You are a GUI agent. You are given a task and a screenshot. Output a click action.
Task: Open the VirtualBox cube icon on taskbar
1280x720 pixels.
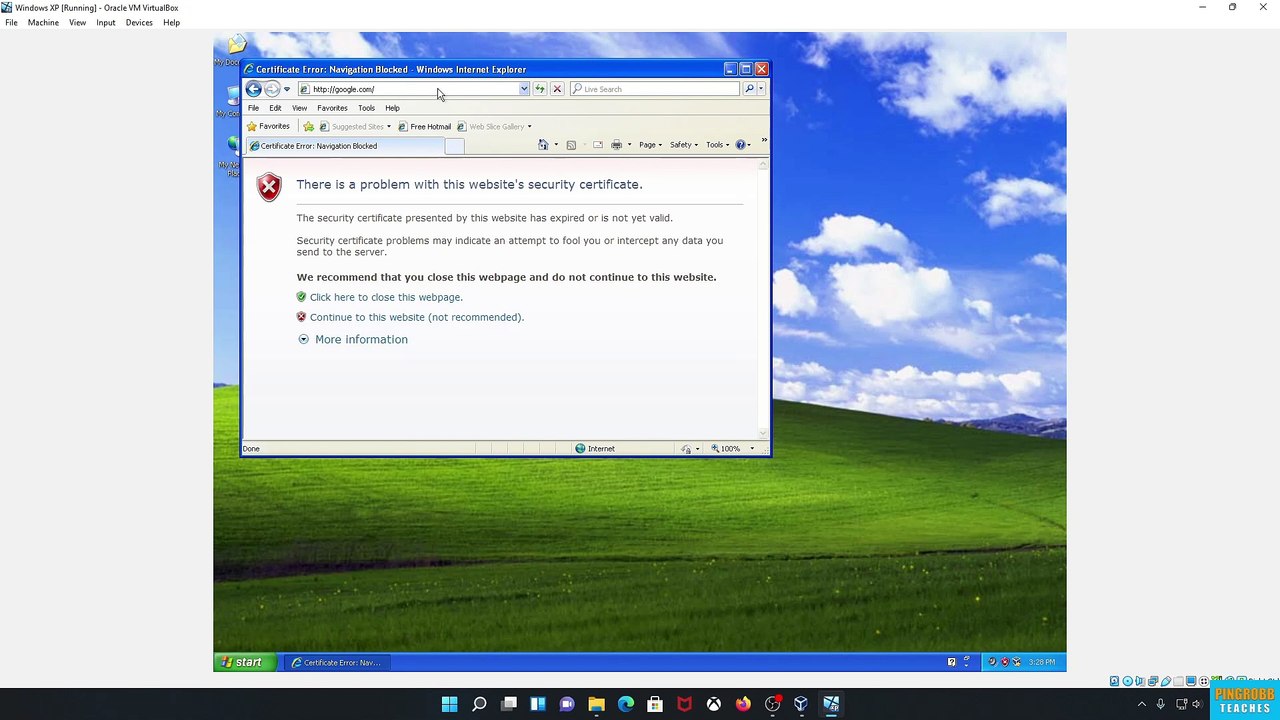(x=801, y=704)
